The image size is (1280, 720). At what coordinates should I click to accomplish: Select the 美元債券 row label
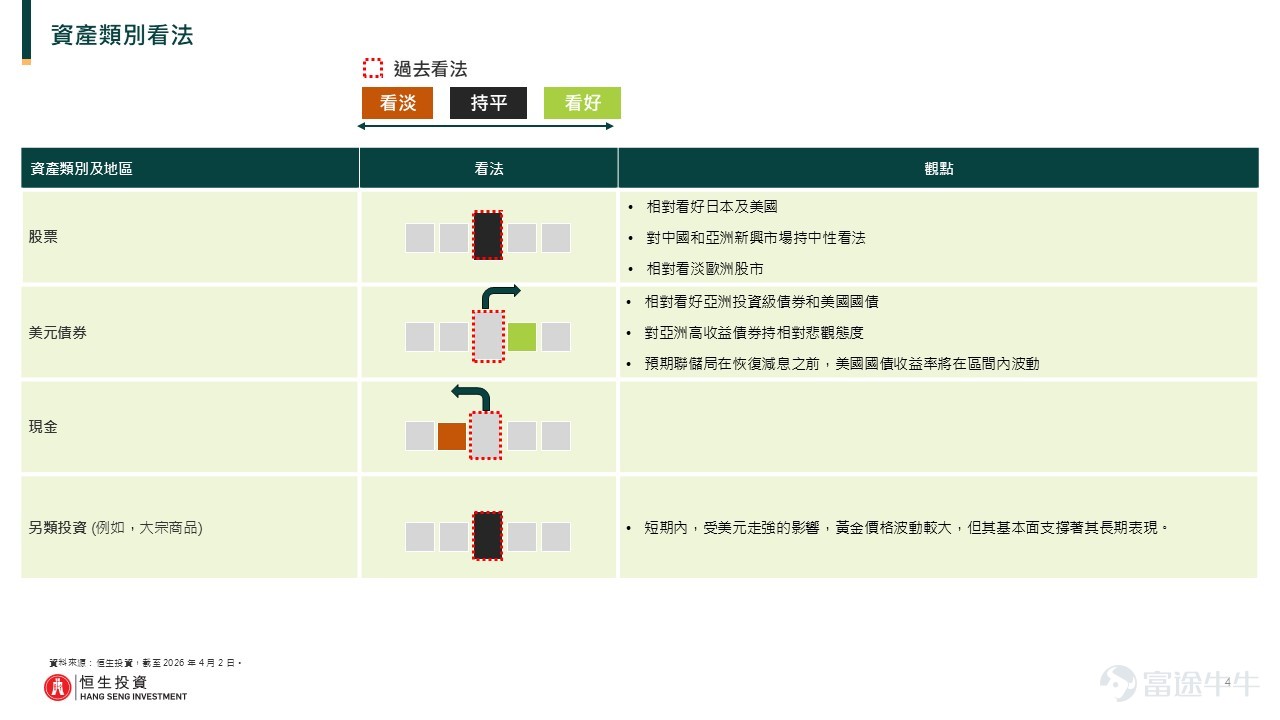point(58,331)
